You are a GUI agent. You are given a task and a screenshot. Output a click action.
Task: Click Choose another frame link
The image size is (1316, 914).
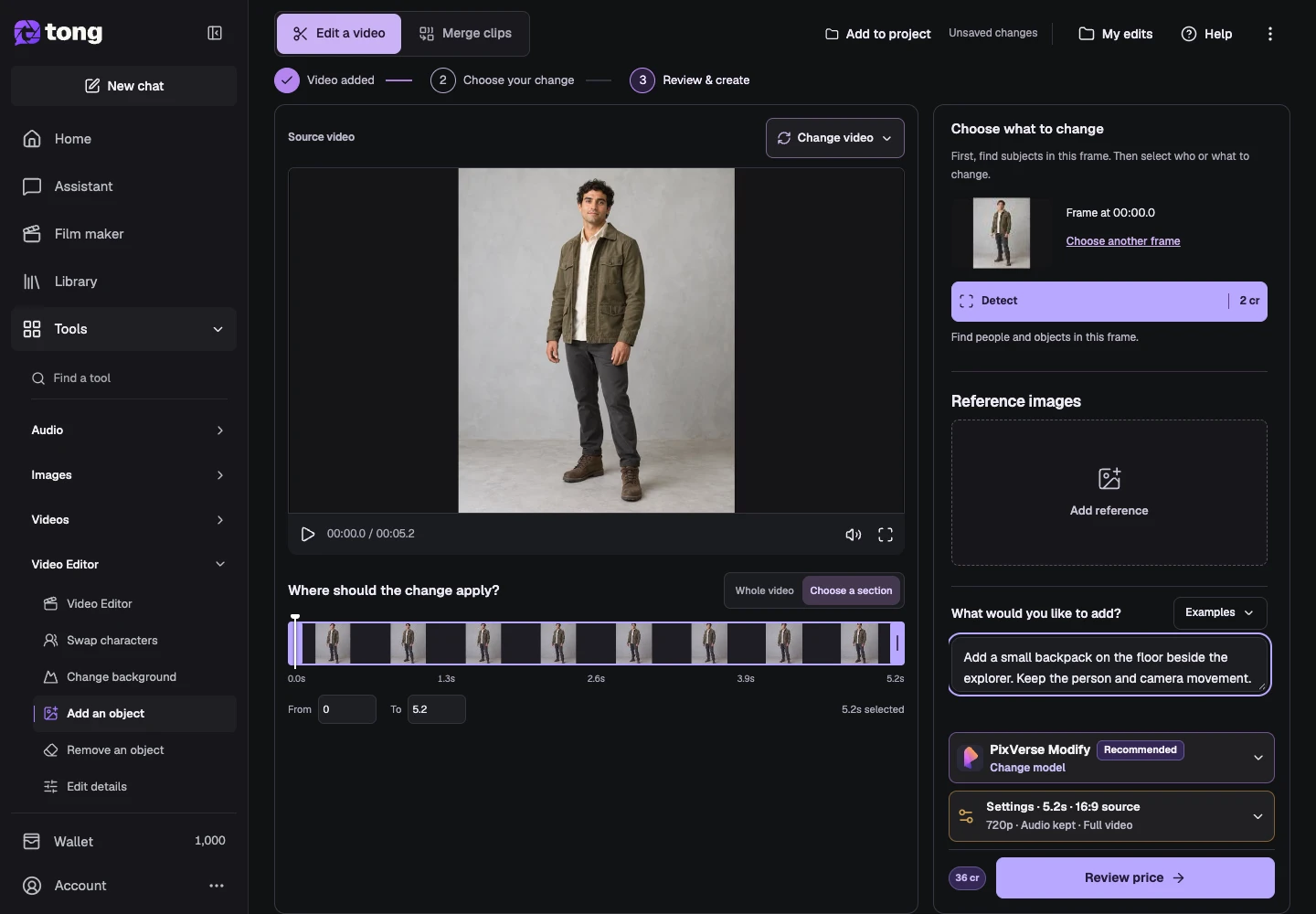[x=1123, y=241]
